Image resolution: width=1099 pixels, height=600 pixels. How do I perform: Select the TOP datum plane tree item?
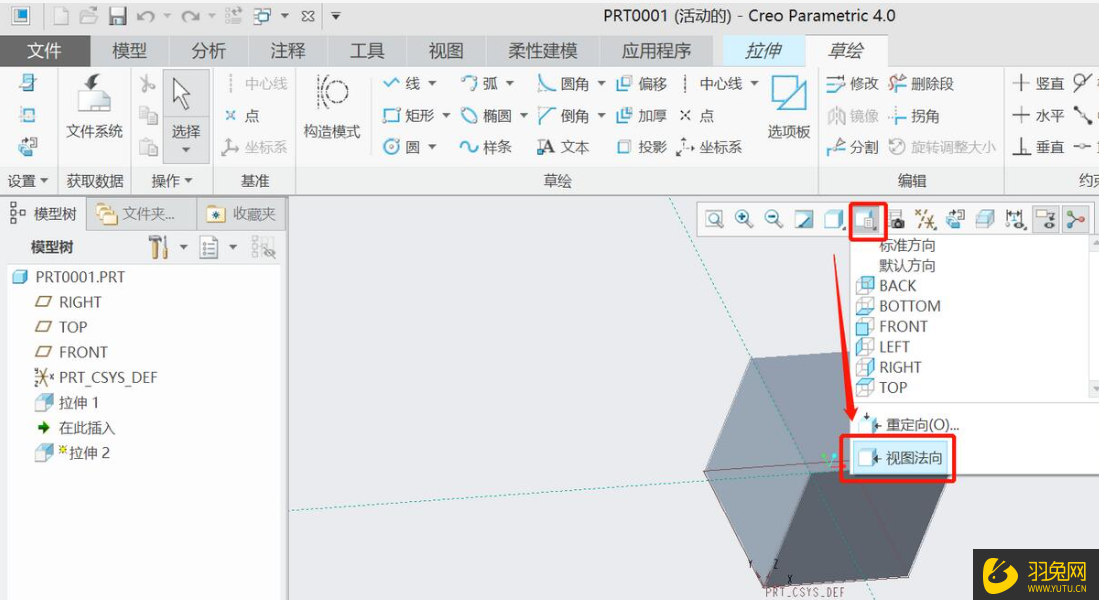(62, 327)
